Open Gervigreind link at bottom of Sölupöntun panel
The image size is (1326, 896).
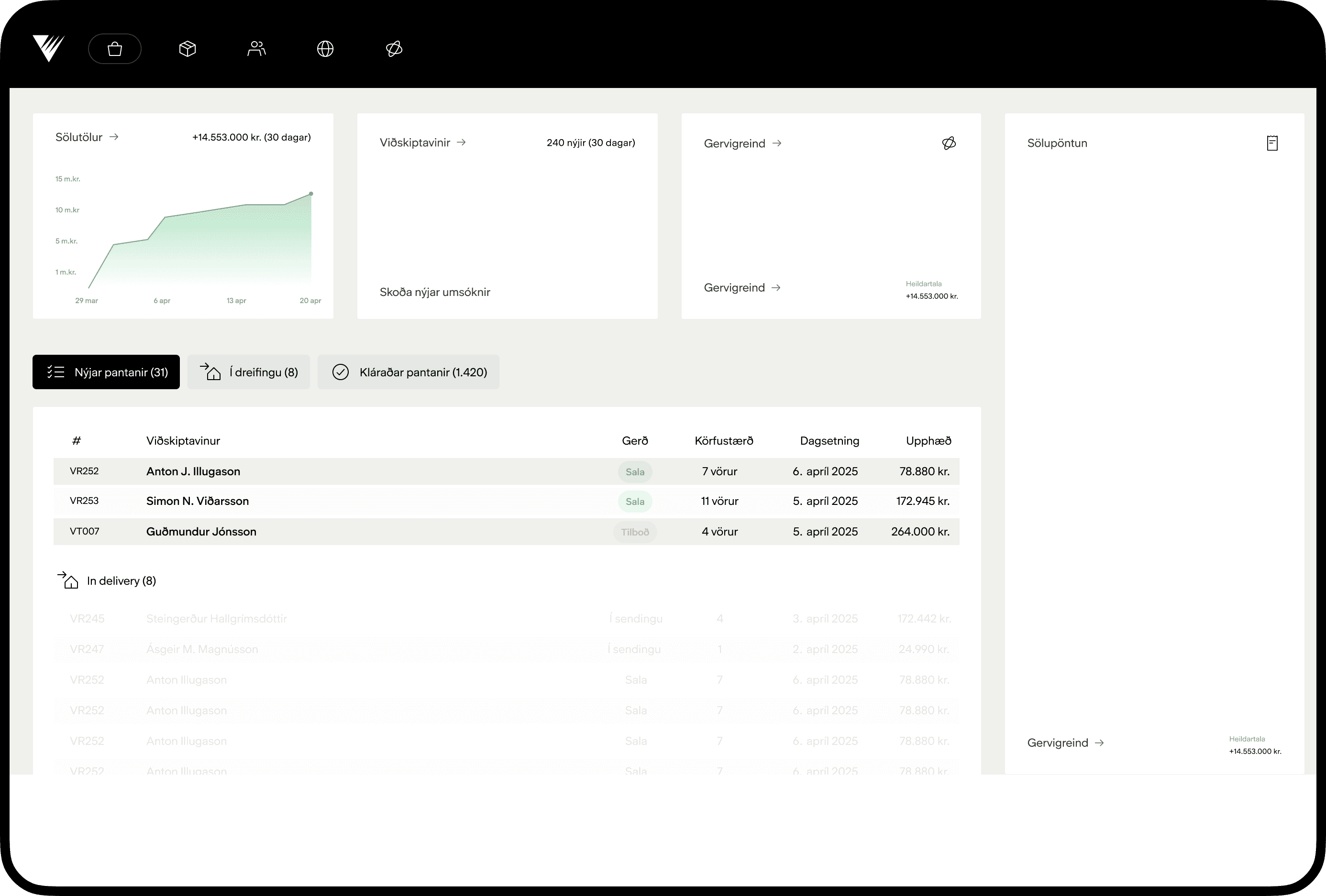point(1065,743)
